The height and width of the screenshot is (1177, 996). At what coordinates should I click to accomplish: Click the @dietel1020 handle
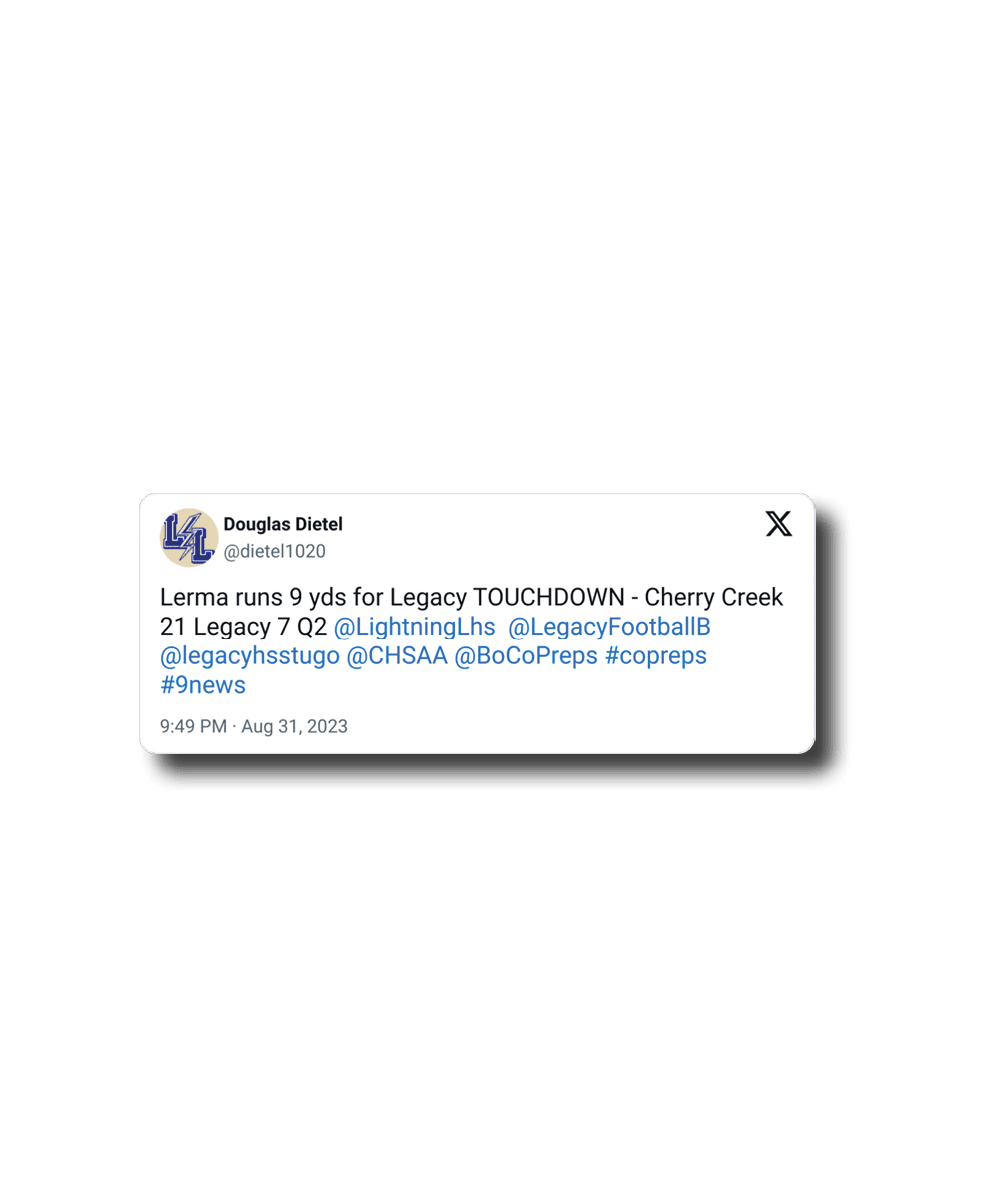pos(275,551)
